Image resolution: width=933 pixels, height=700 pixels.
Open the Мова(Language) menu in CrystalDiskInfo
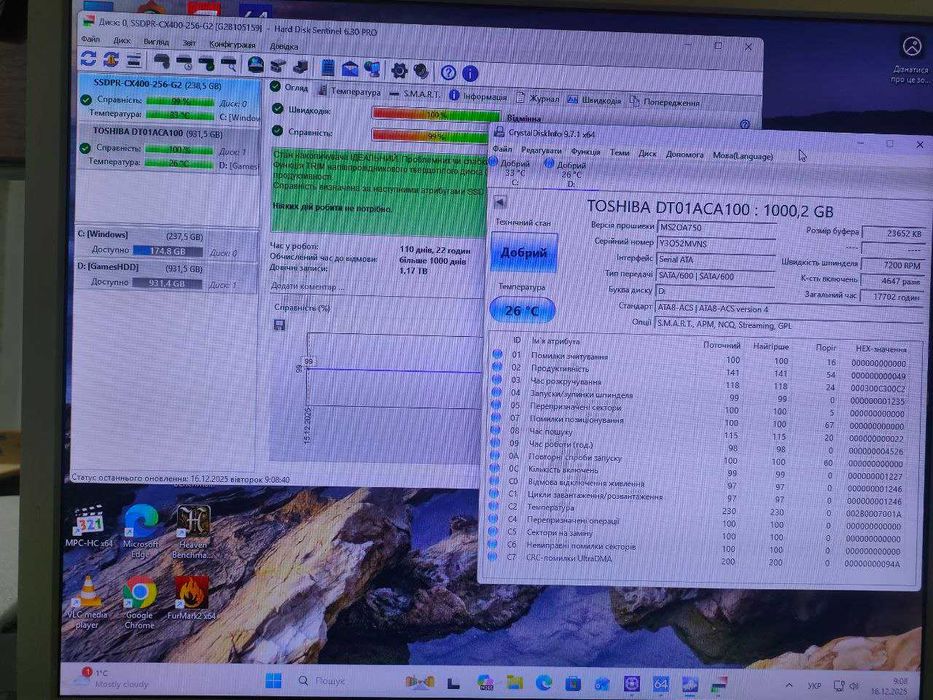[743, 156]
